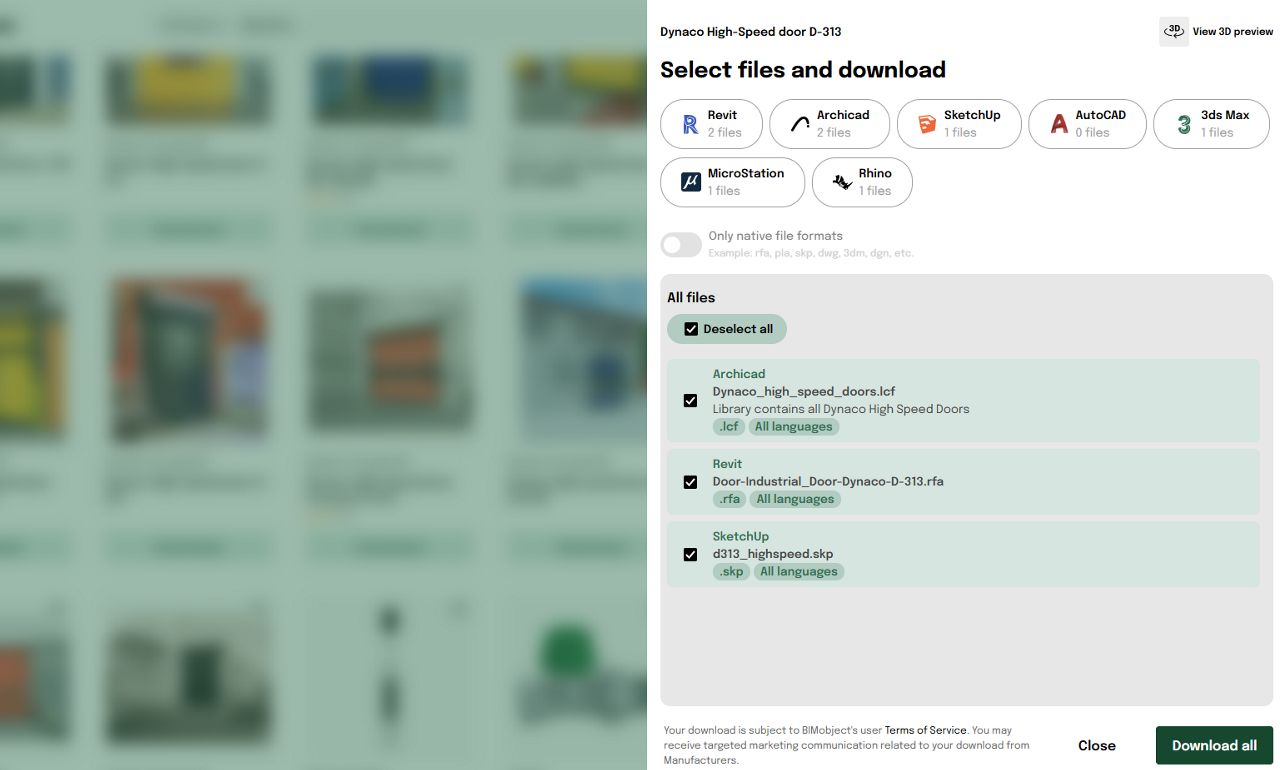Click the Select files and download heading
Image resolution: width=1280 pixels, height=770 pixels.
pos(803,70)
